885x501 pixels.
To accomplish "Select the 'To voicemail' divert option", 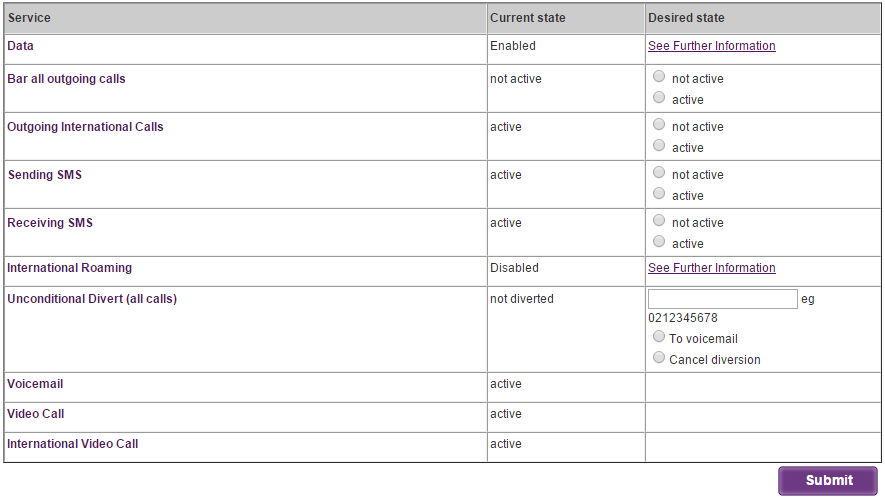I will tap(659, 336).
